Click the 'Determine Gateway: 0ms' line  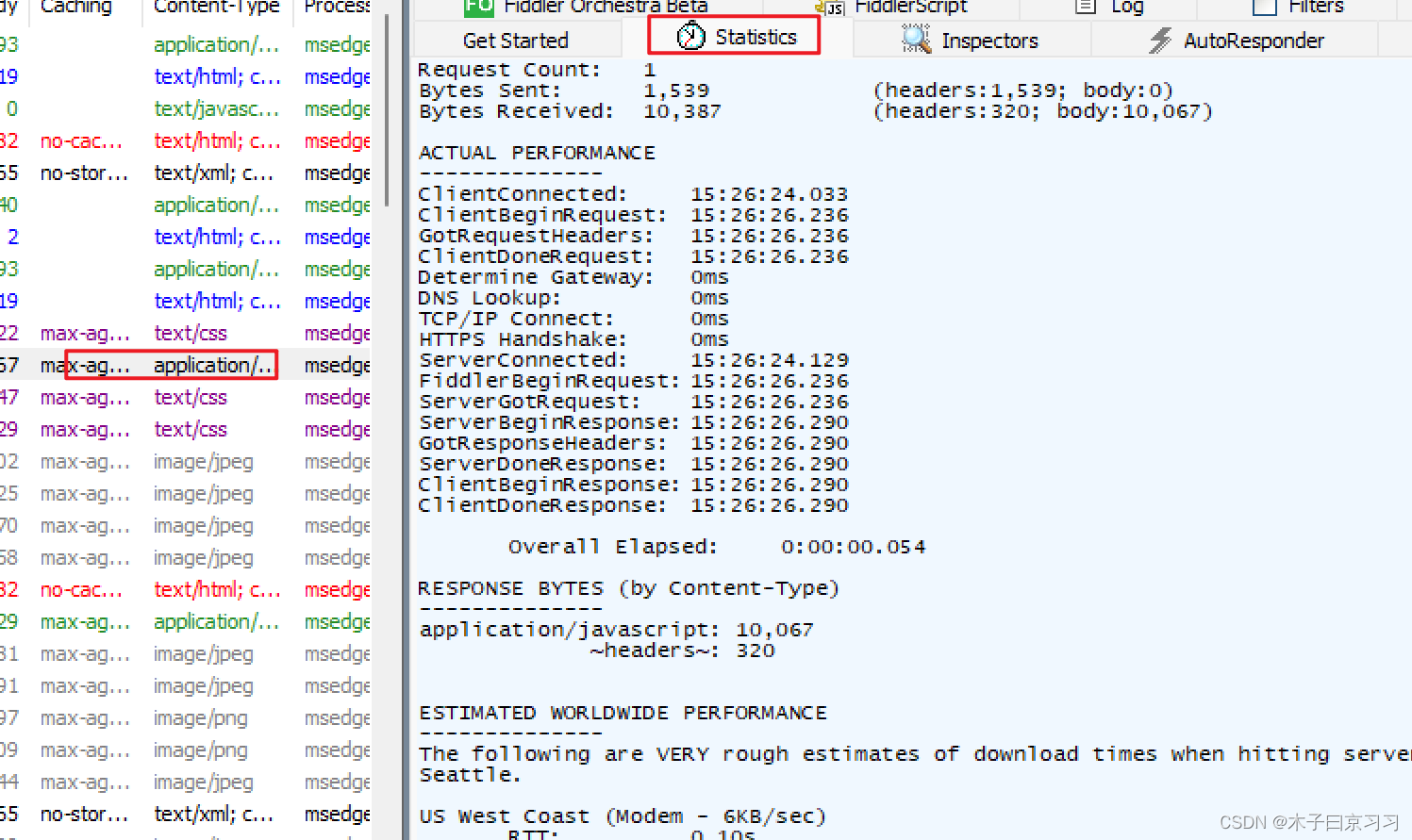coord(573,277)
